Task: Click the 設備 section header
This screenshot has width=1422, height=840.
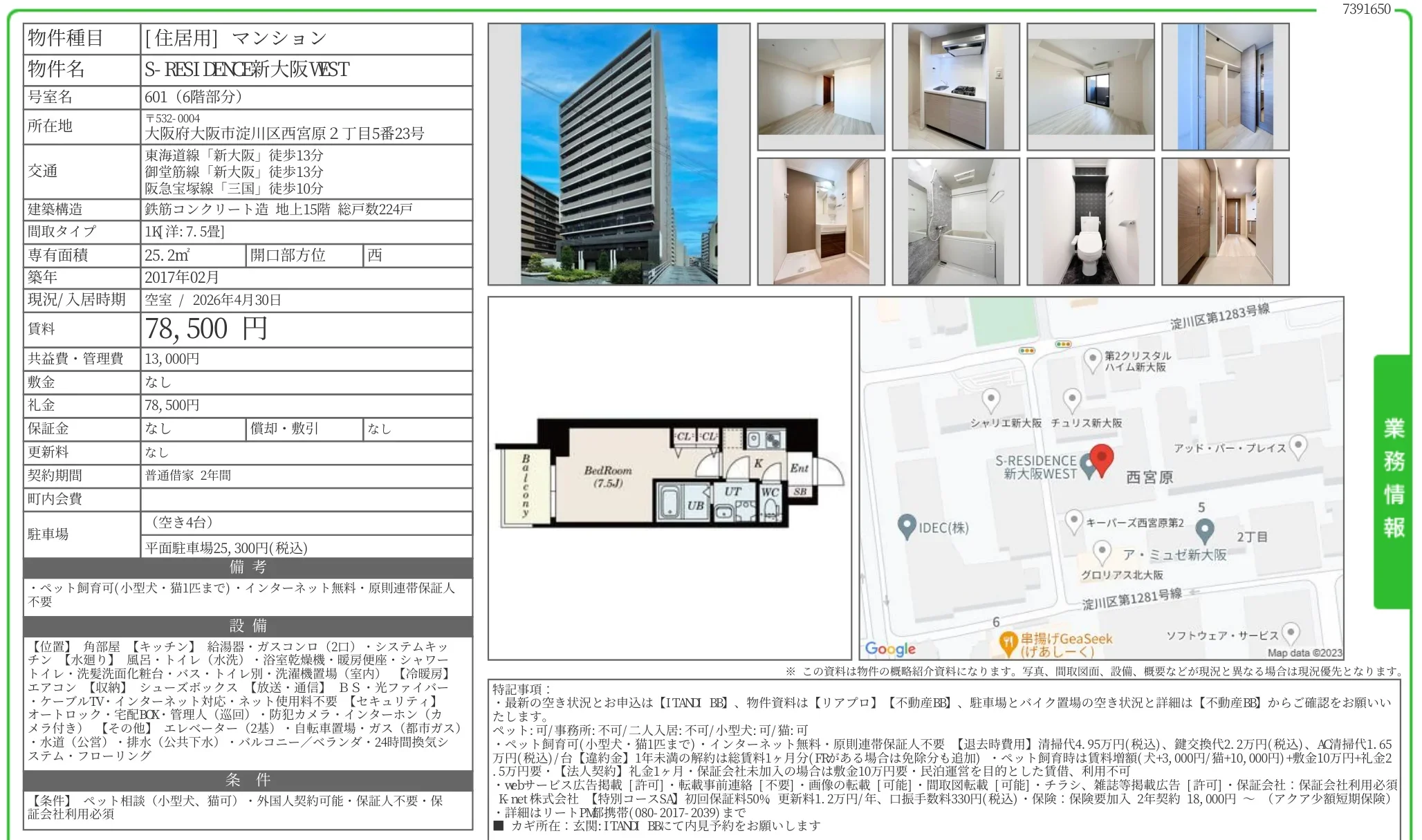Action: click(x=246, y=628)
